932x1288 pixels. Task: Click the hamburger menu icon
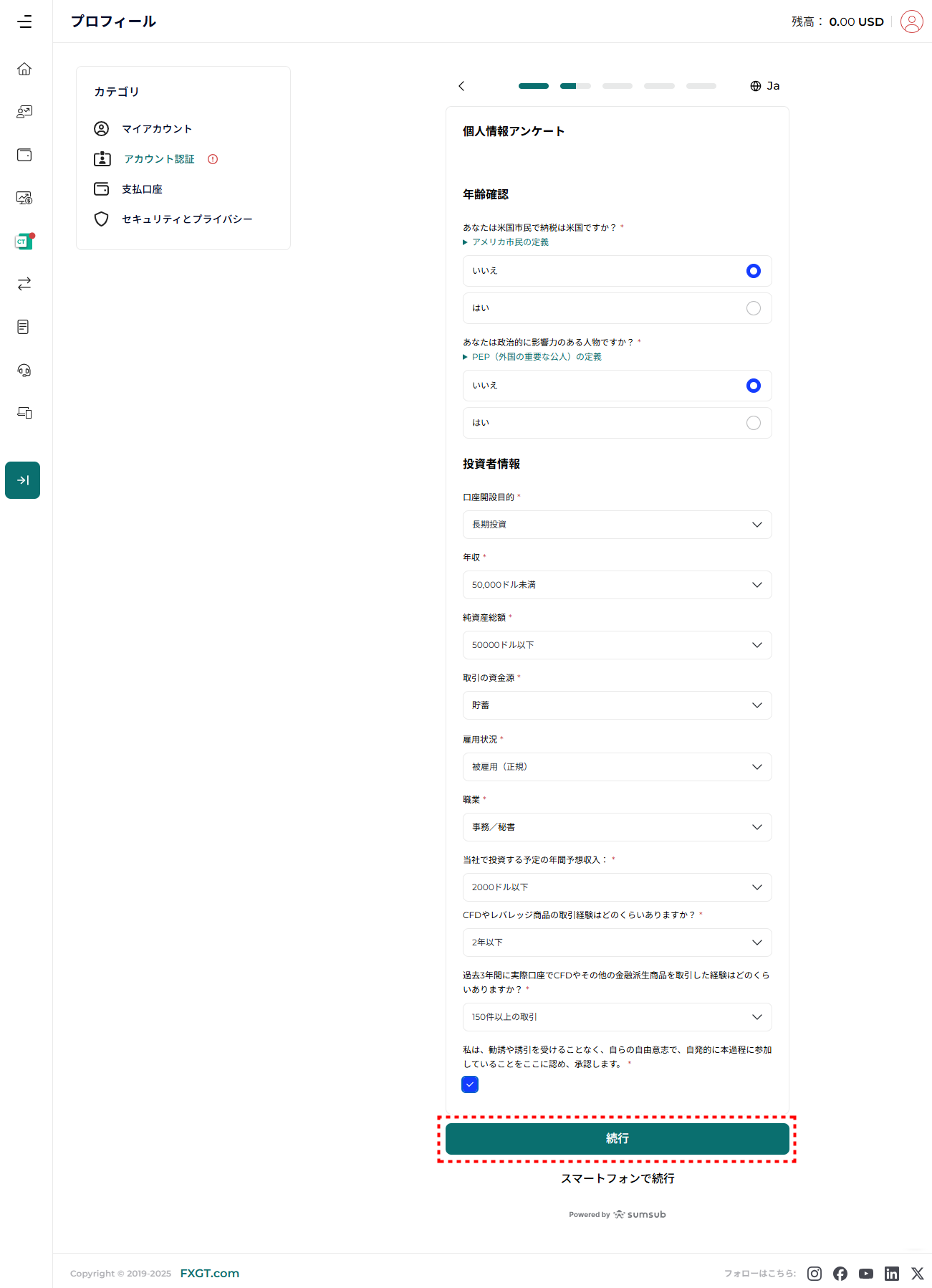coord(25,22)
